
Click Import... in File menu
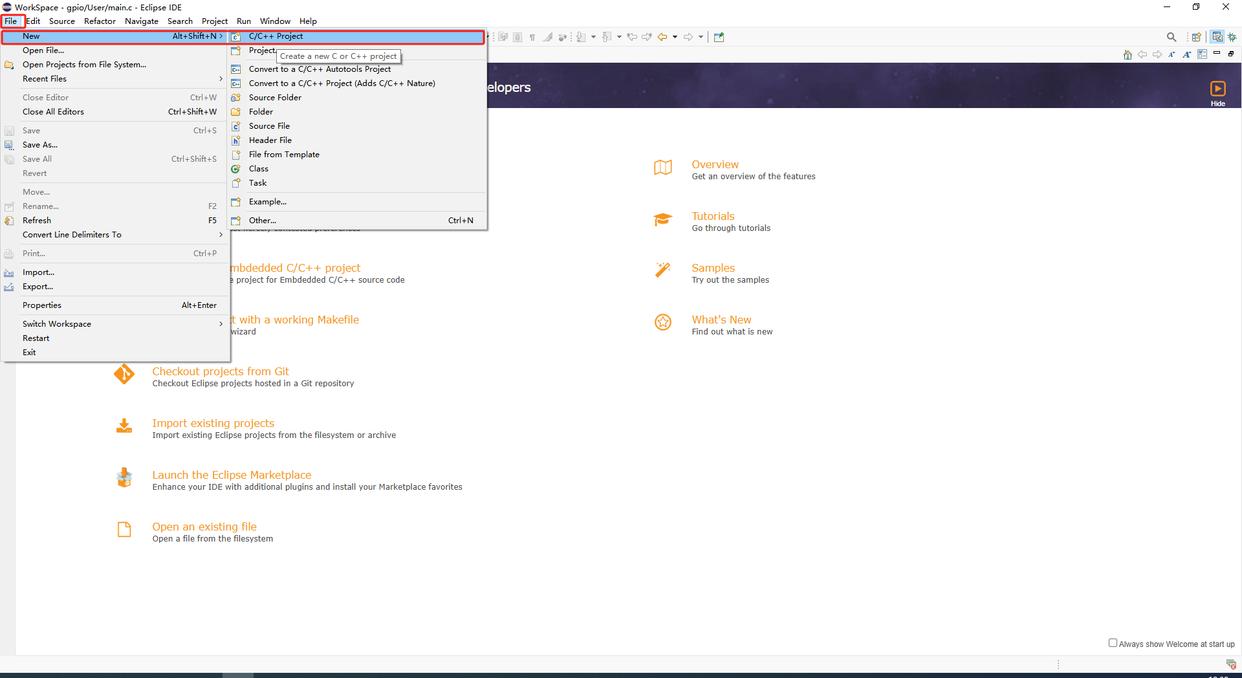[116, 272]
